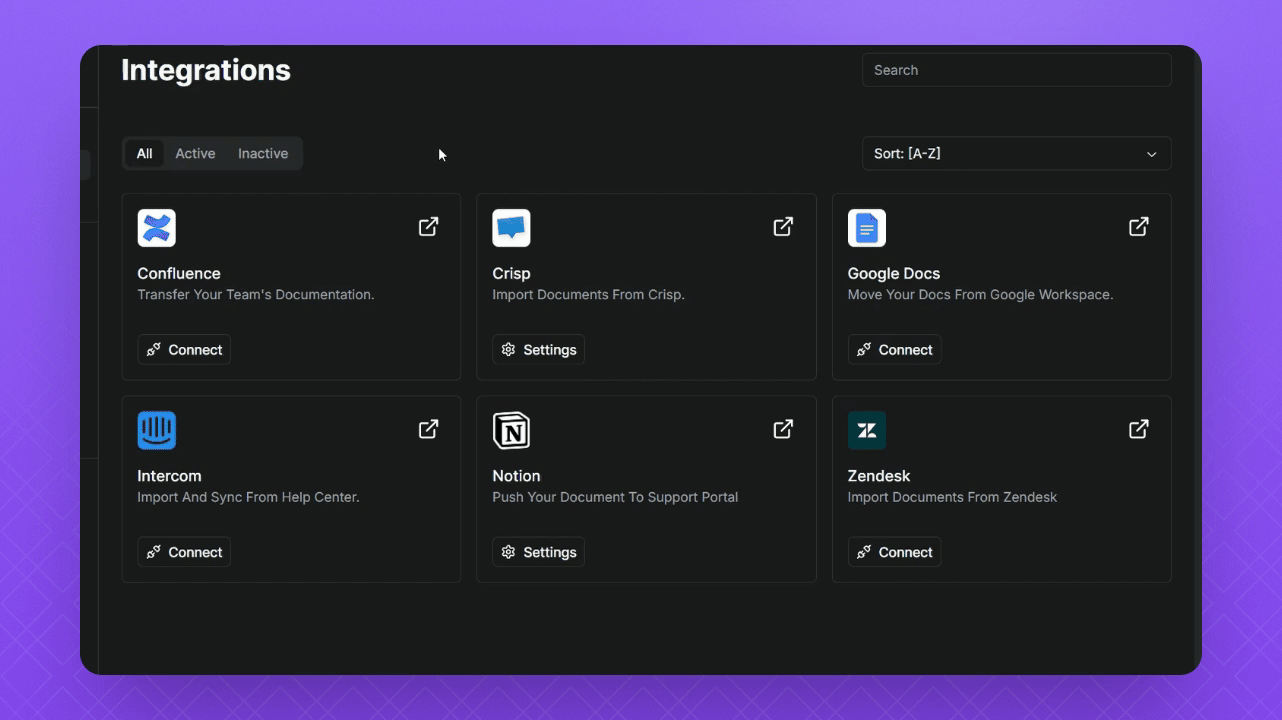1282x720 pixels.
Task: Expand the Sort: [A-Z] dropdown
Action: pos(1016,154)
